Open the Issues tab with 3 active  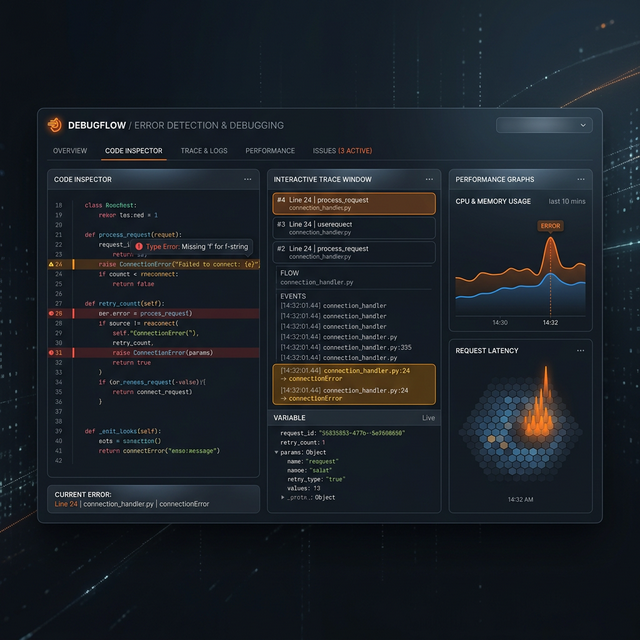342,151
